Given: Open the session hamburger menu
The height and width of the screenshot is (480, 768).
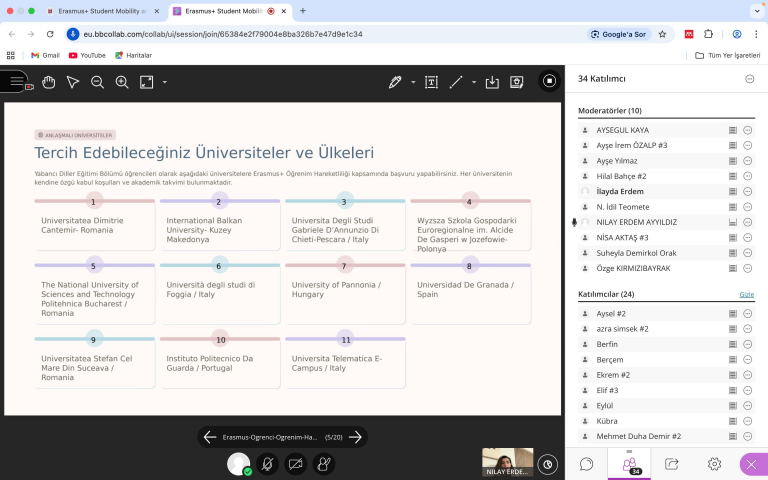Looking at the screenshot, I should pos(16,81).
